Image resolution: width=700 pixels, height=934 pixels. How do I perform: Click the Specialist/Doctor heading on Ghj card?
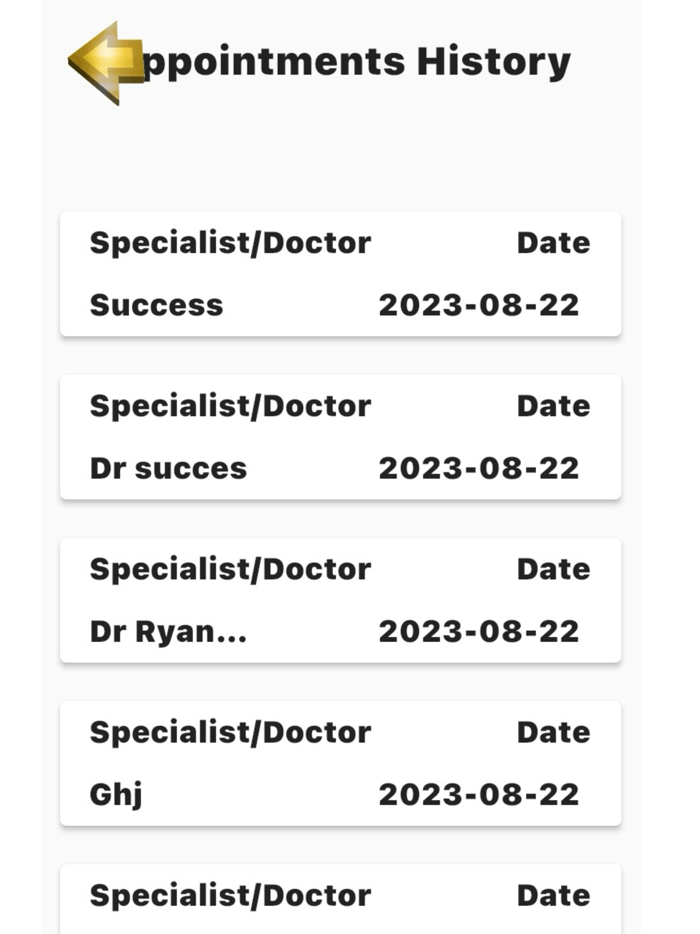[230, 731]
